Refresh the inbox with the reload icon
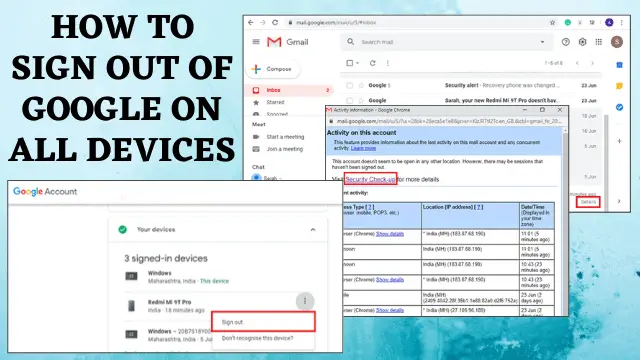Viewport: 640px width, 360px height. [372, 63]
